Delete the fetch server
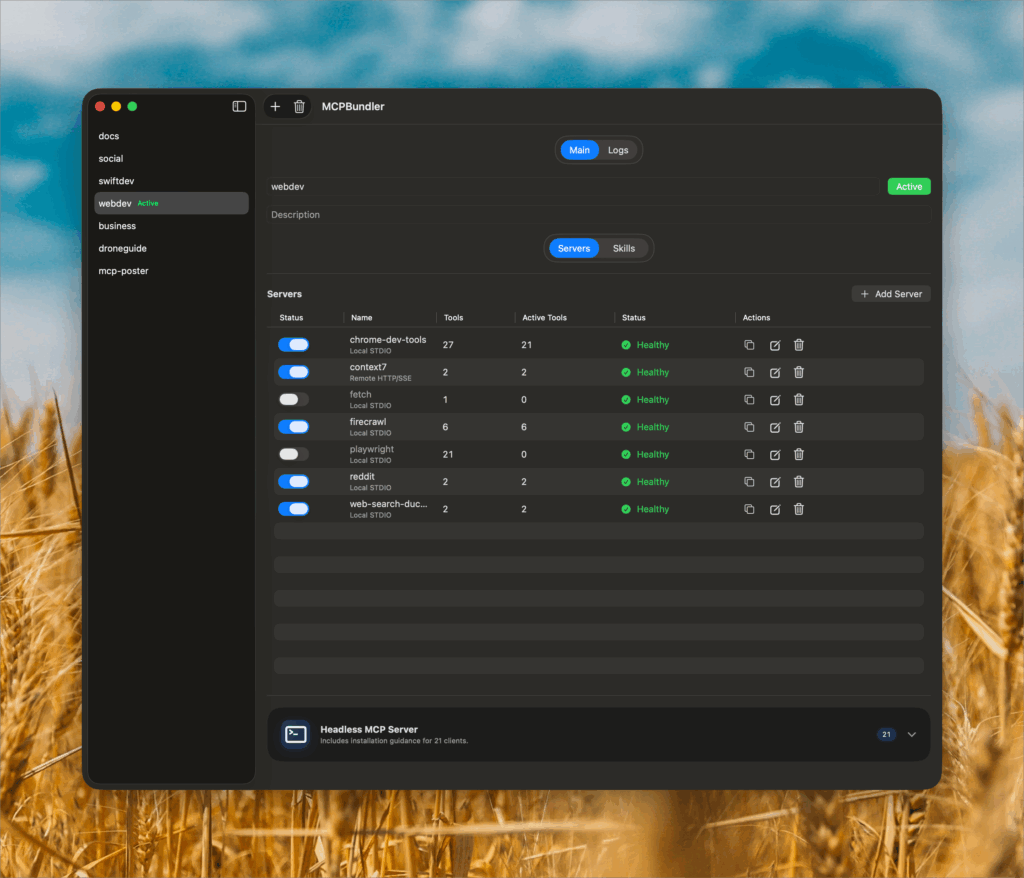The height and width of the screenshot is (878, 1024). point(799,400)
